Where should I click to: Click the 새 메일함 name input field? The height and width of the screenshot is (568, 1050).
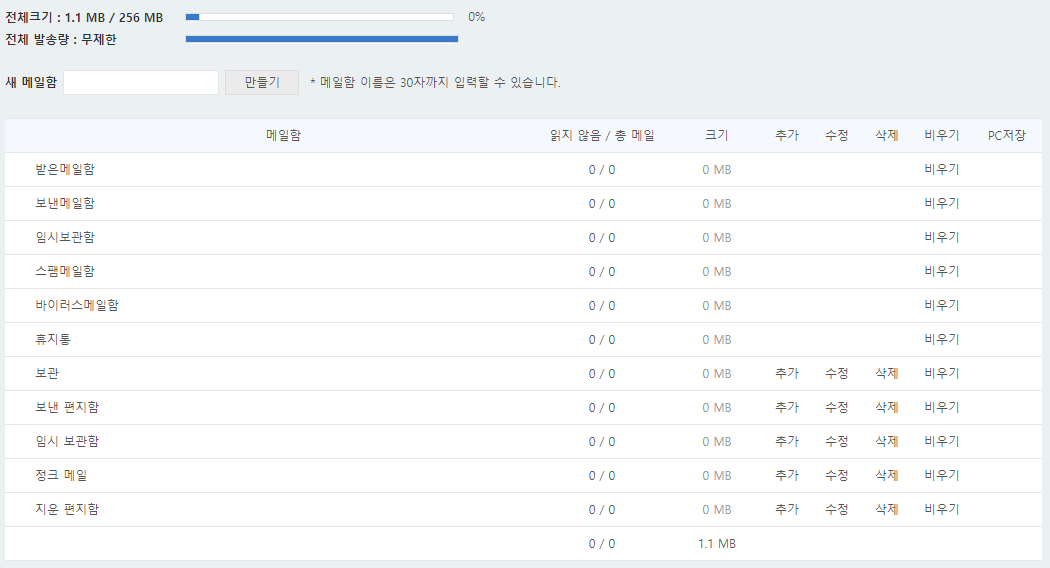pyautogui.click(x=141, y=82)
